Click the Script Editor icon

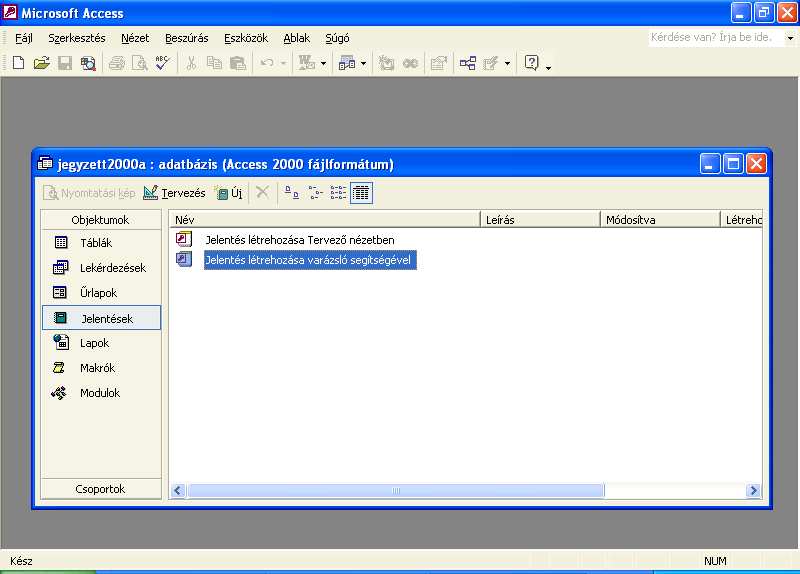tap(410, 63)
